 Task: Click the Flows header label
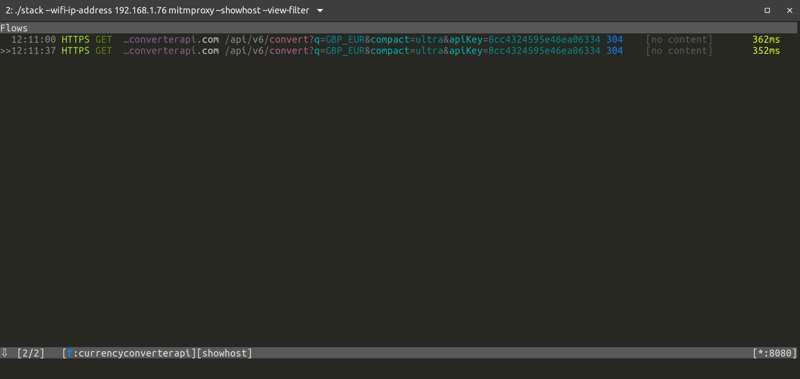[14, 28]
